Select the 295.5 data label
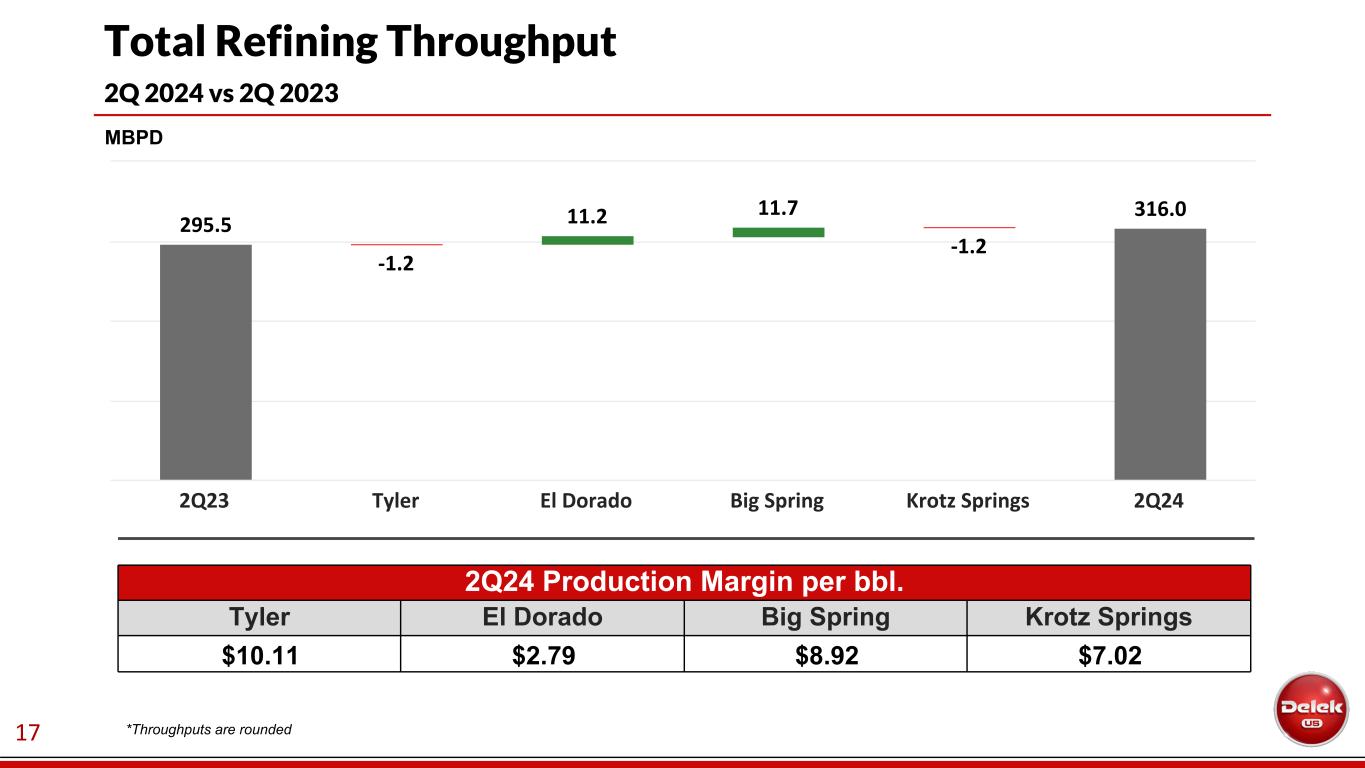This screenshot has width=1365, height=768. coord(206,225)
